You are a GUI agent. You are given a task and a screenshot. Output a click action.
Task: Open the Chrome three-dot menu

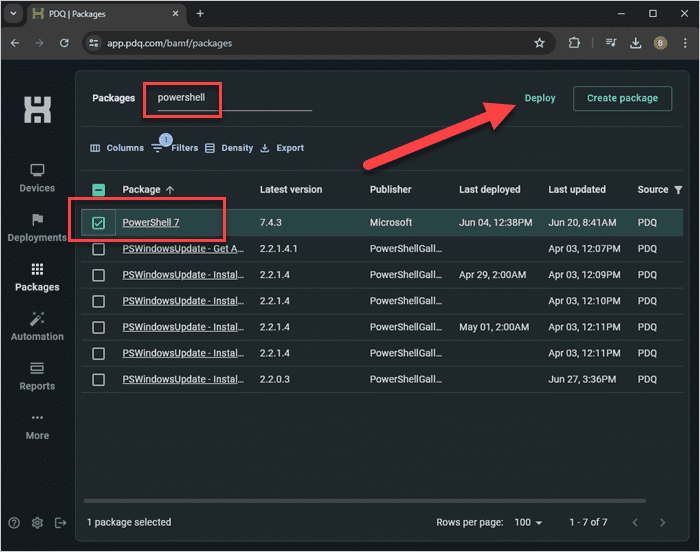point(685,43)
